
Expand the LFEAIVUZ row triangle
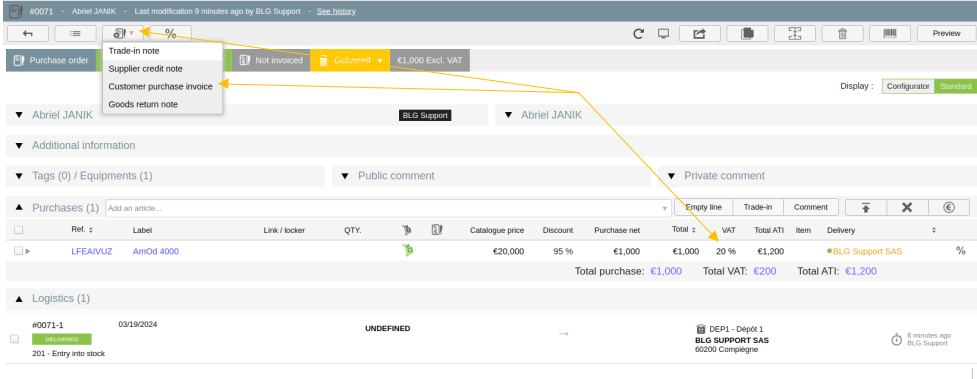(27, 251)
